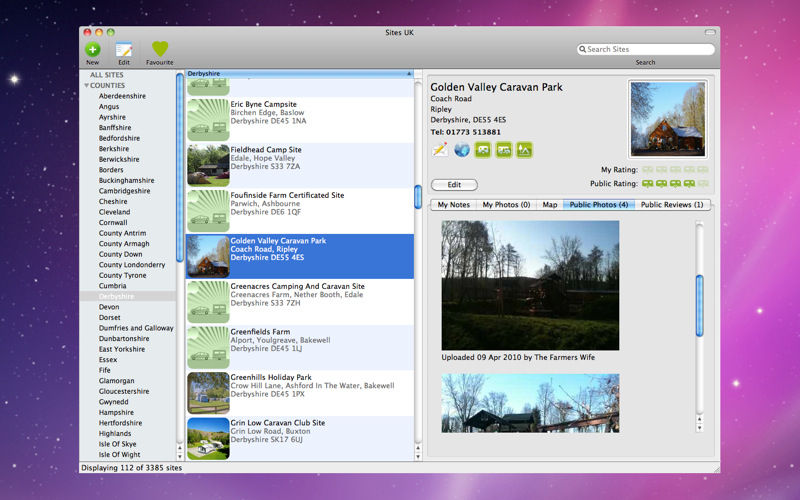Click the Derbyshire column header sort arrow
This screenshot has width=800, height=500.
click(x=409, y=74)
